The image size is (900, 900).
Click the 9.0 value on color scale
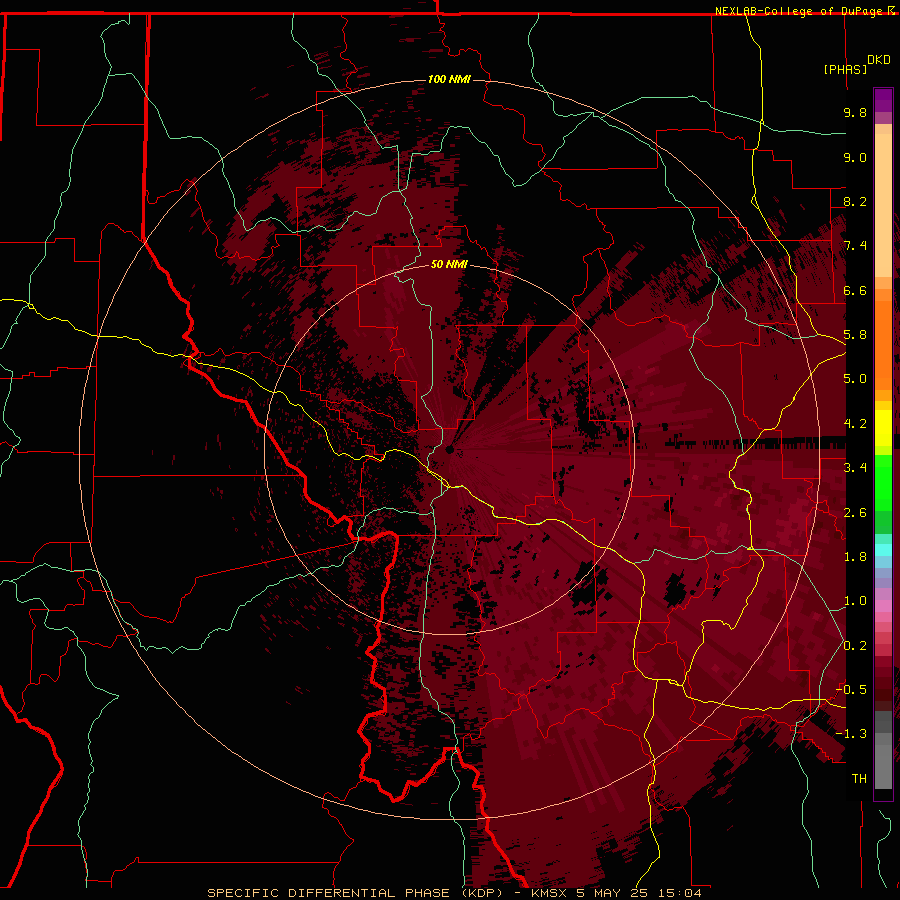coord(855,157)
